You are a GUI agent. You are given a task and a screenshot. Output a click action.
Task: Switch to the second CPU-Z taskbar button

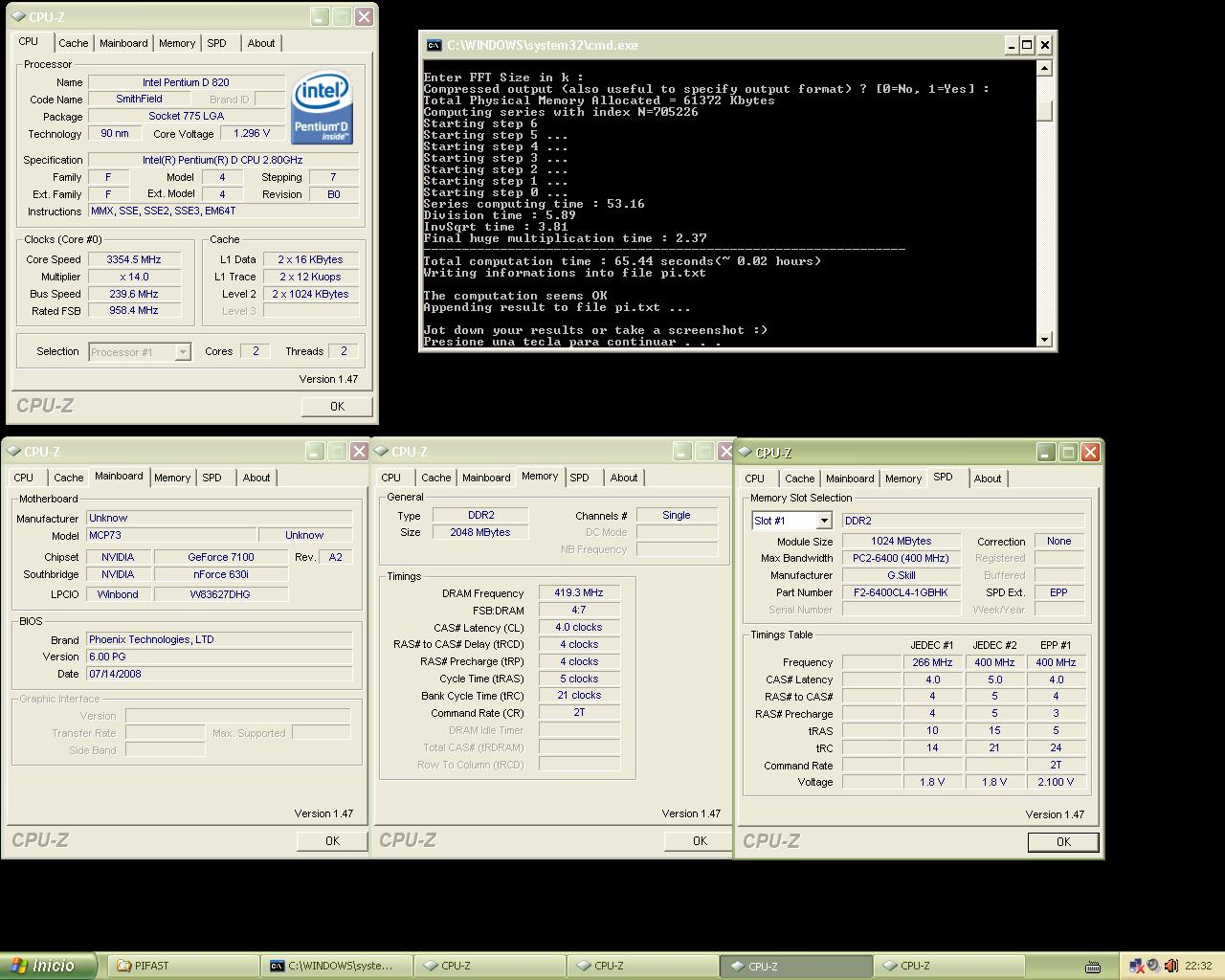click(x=641, y=966)
